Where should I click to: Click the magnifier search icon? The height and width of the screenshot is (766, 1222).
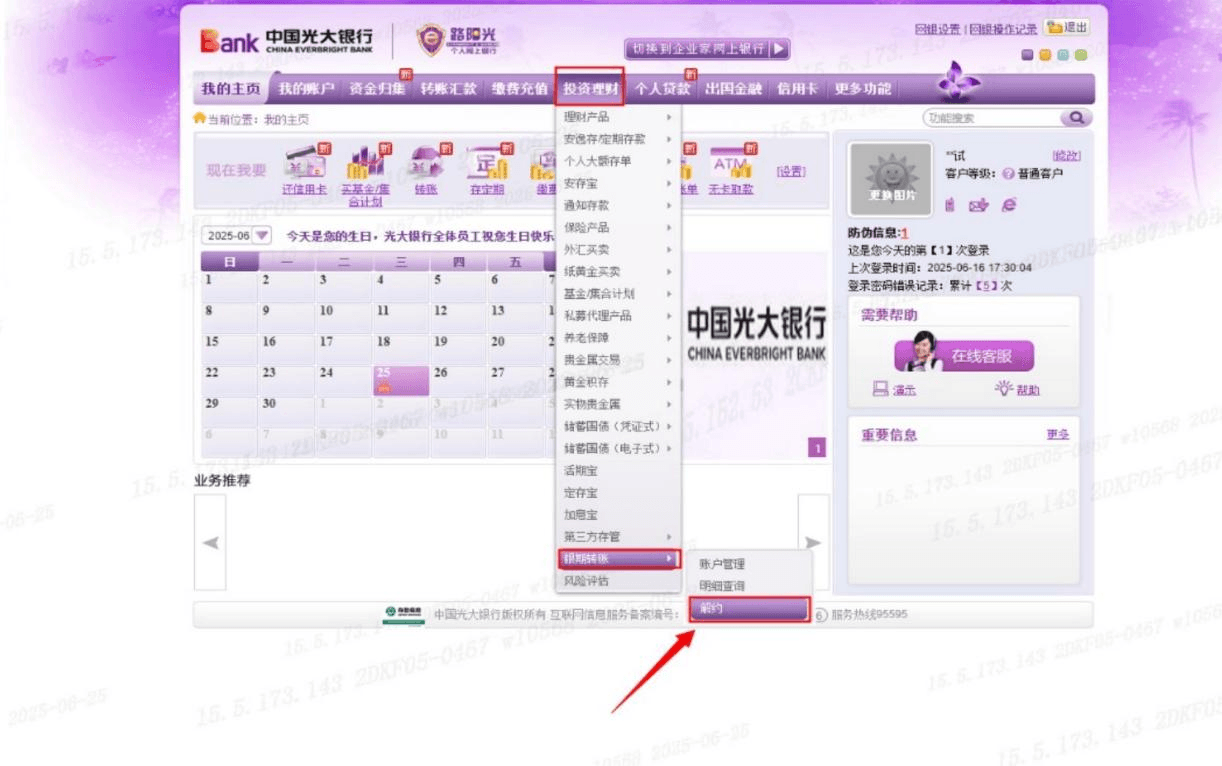pyautogui.click(x=1076, y=118)
